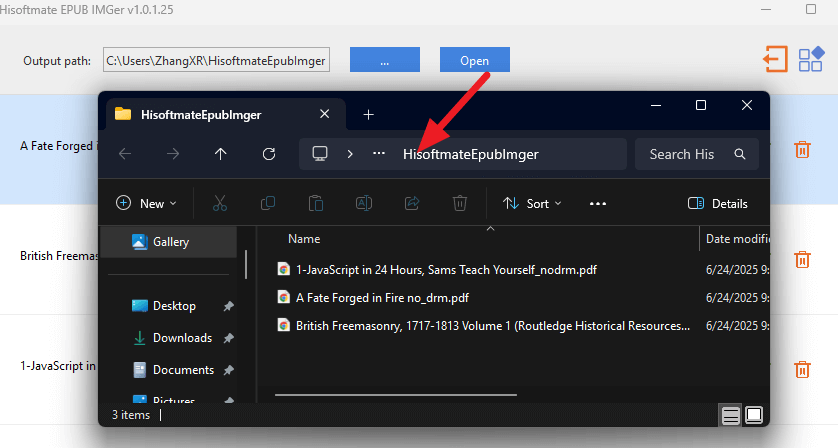The width and height of the screenshot is (838, 448).
Task: Click the Paste clipboard icon
Action: (x=316, y=203)
